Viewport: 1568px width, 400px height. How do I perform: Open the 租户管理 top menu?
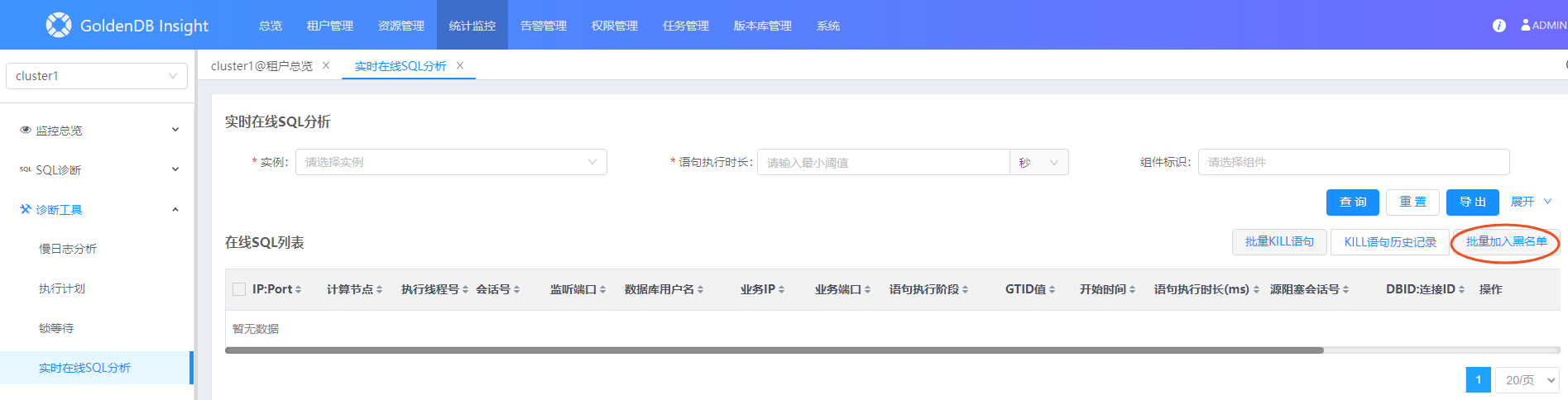[330, 26]
